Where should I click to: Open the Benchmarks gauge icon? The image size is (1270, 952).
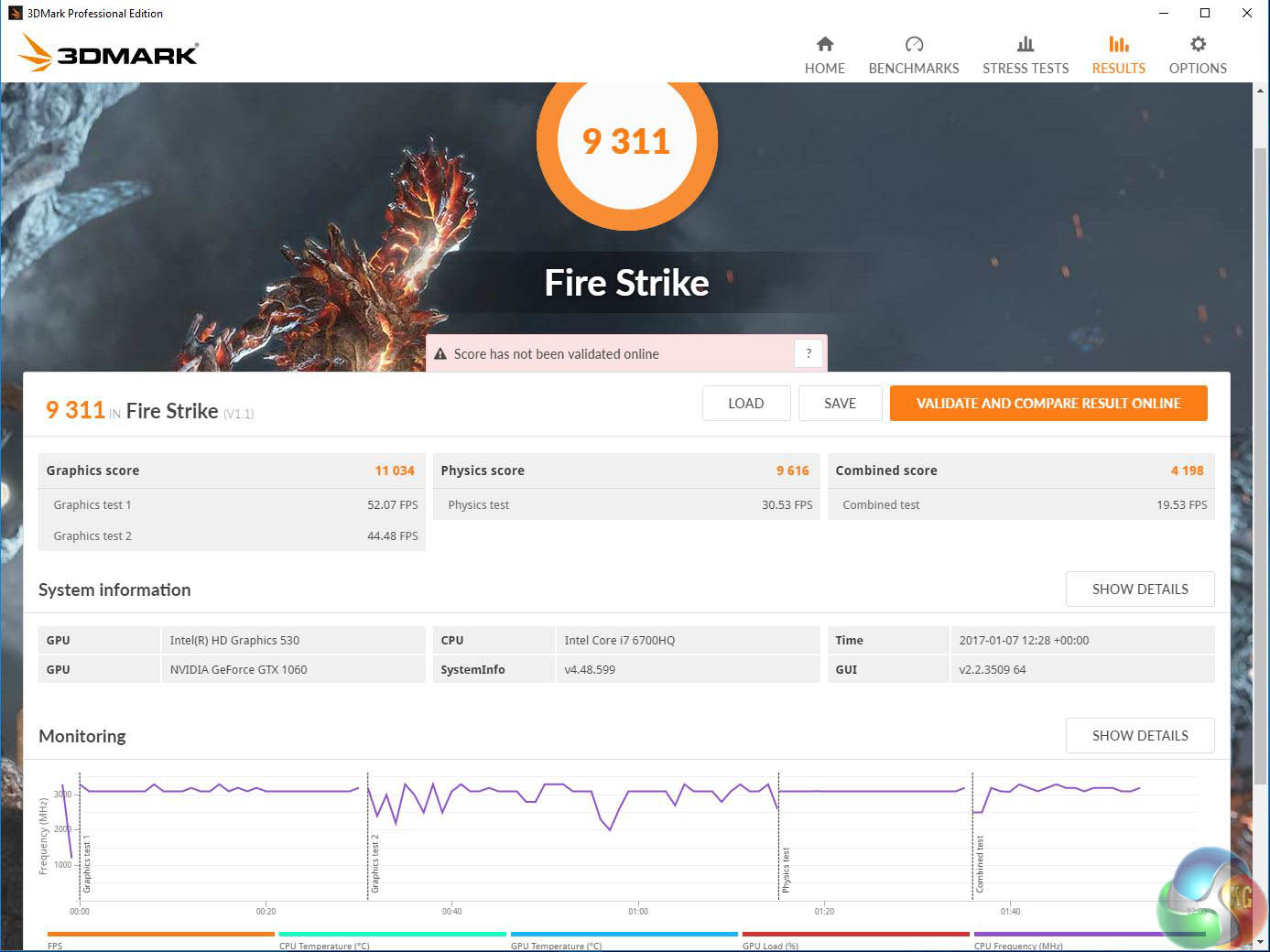coord(914,44)
